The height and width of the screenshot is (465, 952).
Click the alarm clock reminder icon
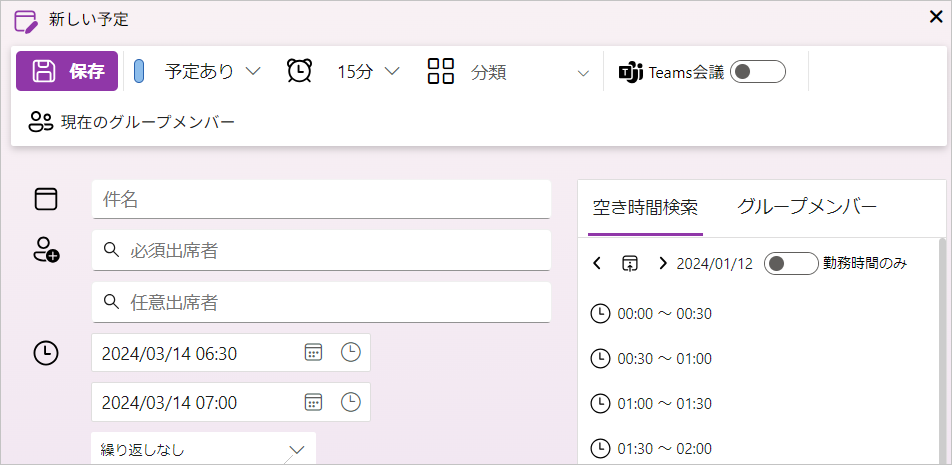(x=299, y=71)
